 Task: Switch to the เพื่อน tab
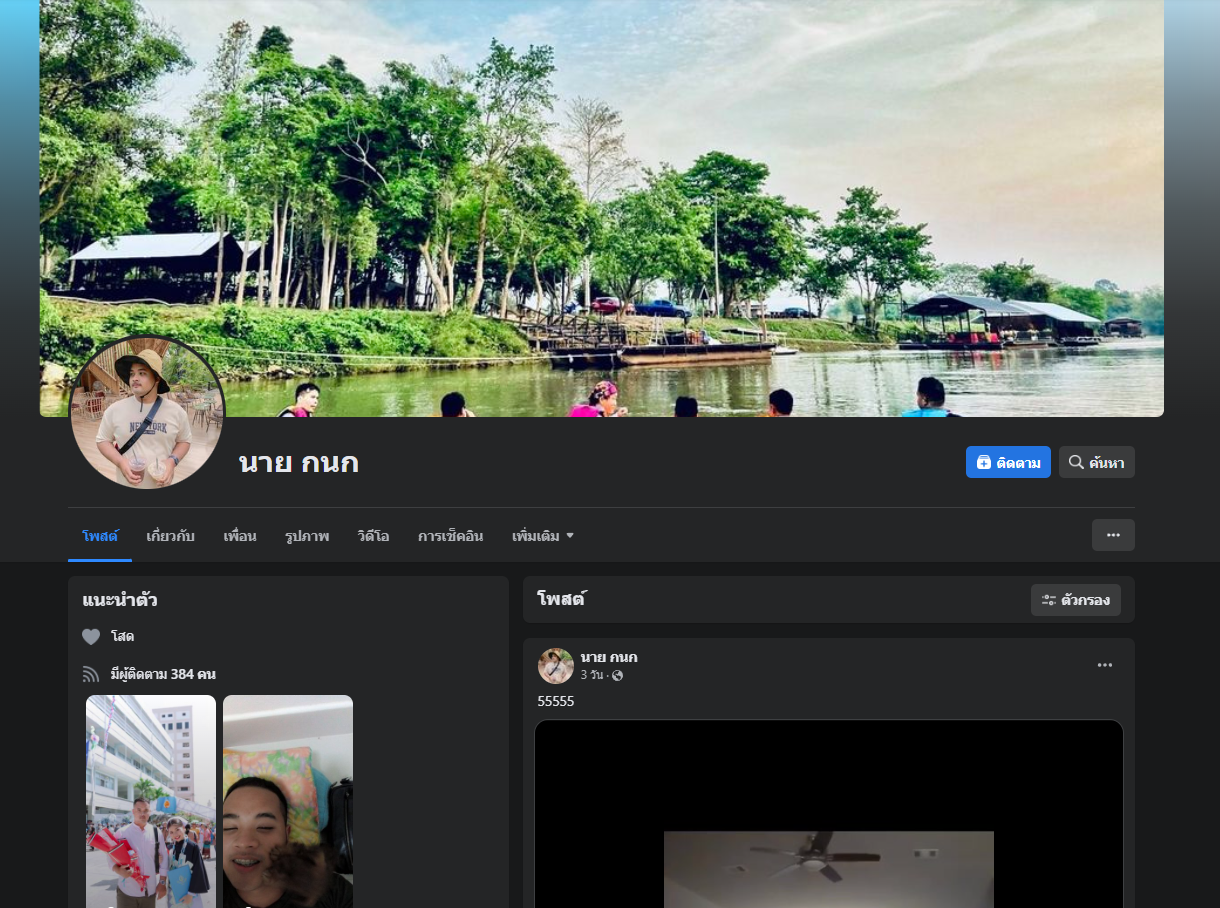coord(240,536)
